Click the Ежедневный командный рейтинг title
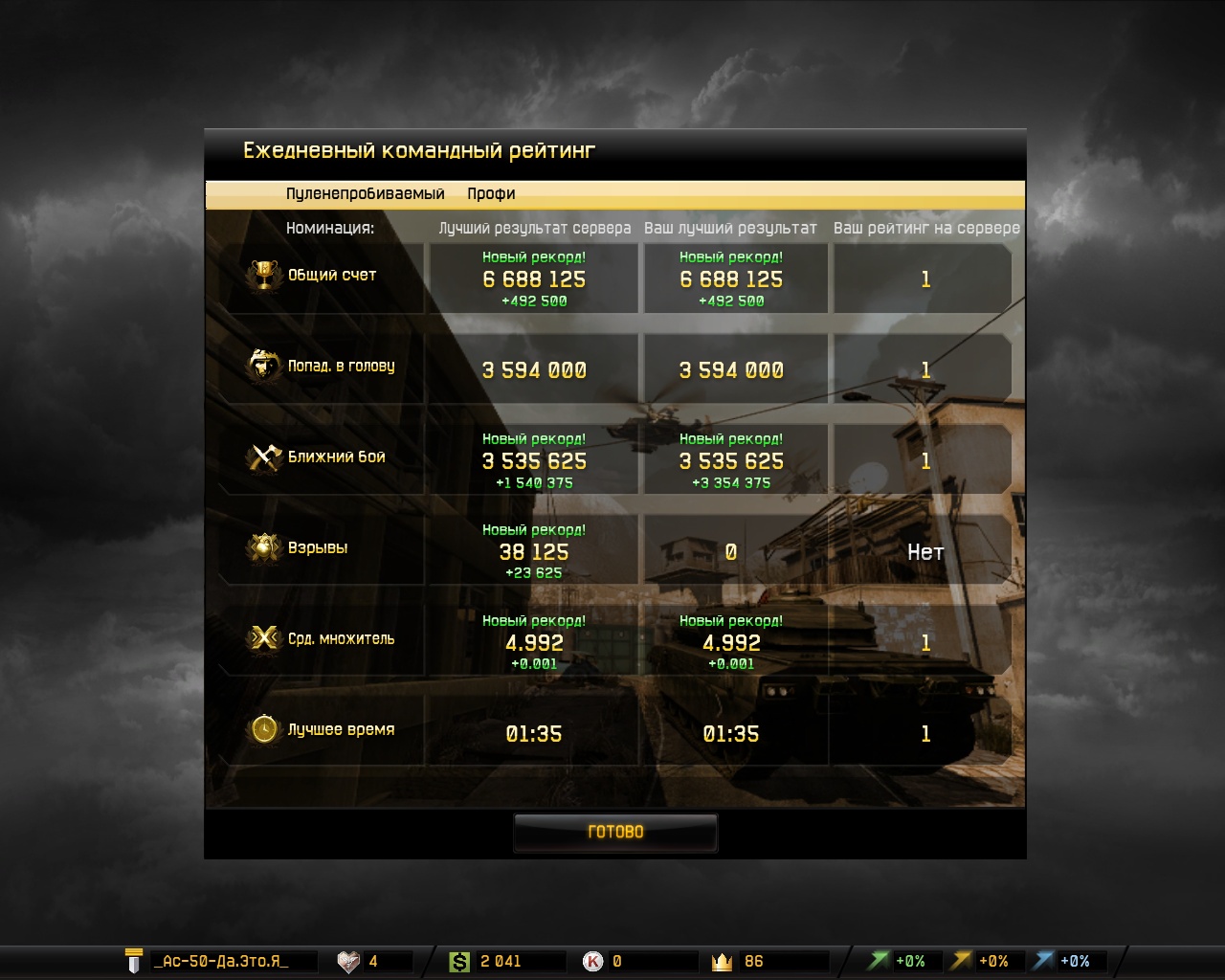This screenshot has width=1225, height=980. click(x=419, y=150)
